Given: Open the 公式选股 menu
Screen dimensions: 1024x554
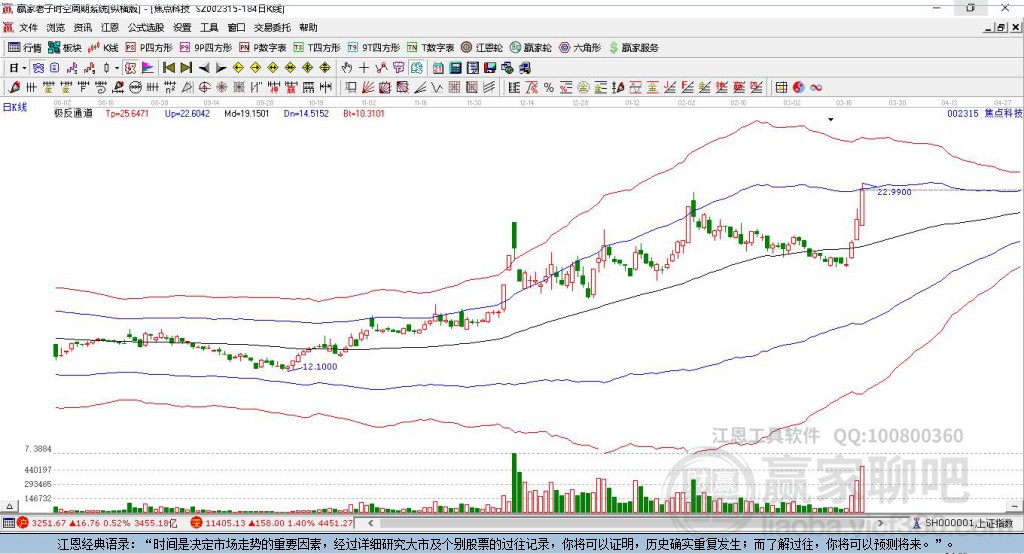Looking at the screenshot, I should click(x=146, y=27).
